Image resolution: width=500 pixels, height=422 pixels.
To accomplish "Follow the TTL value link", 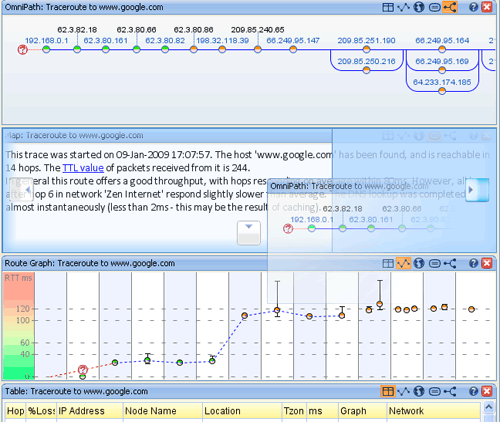I will click(83, 168).
